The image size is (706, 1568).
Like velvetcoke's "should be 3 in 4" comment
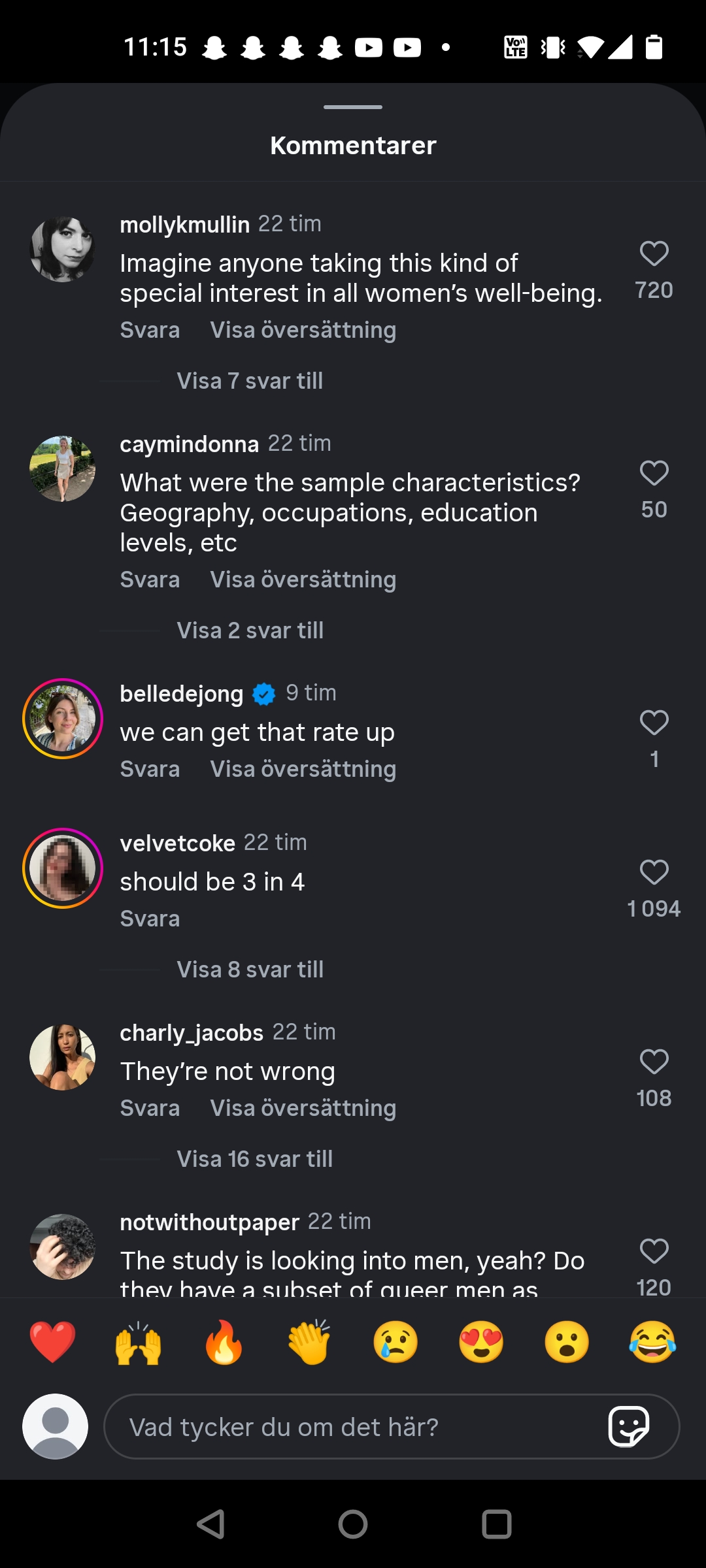pos(654,873)
